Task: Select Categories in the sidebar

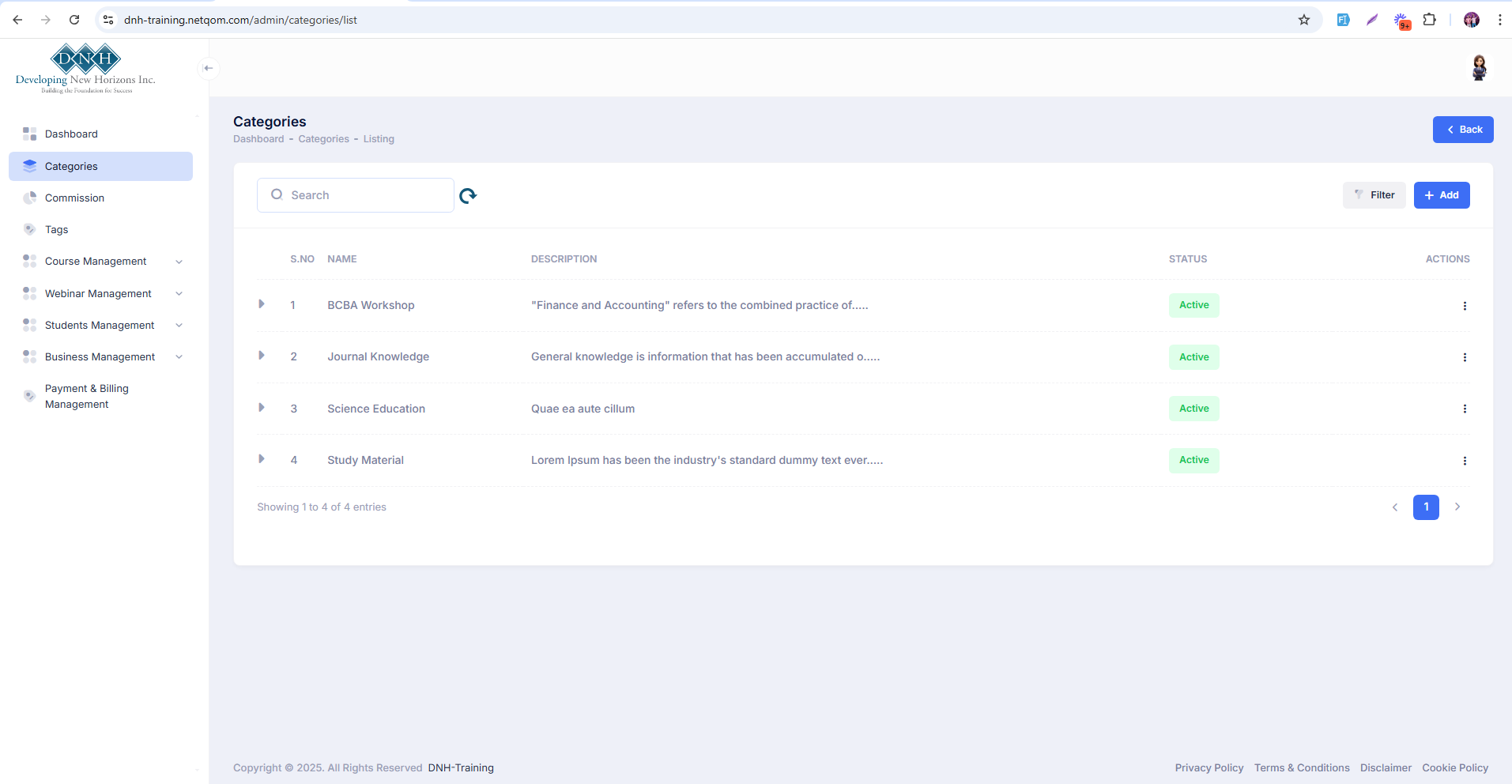Action: point(100,166)
